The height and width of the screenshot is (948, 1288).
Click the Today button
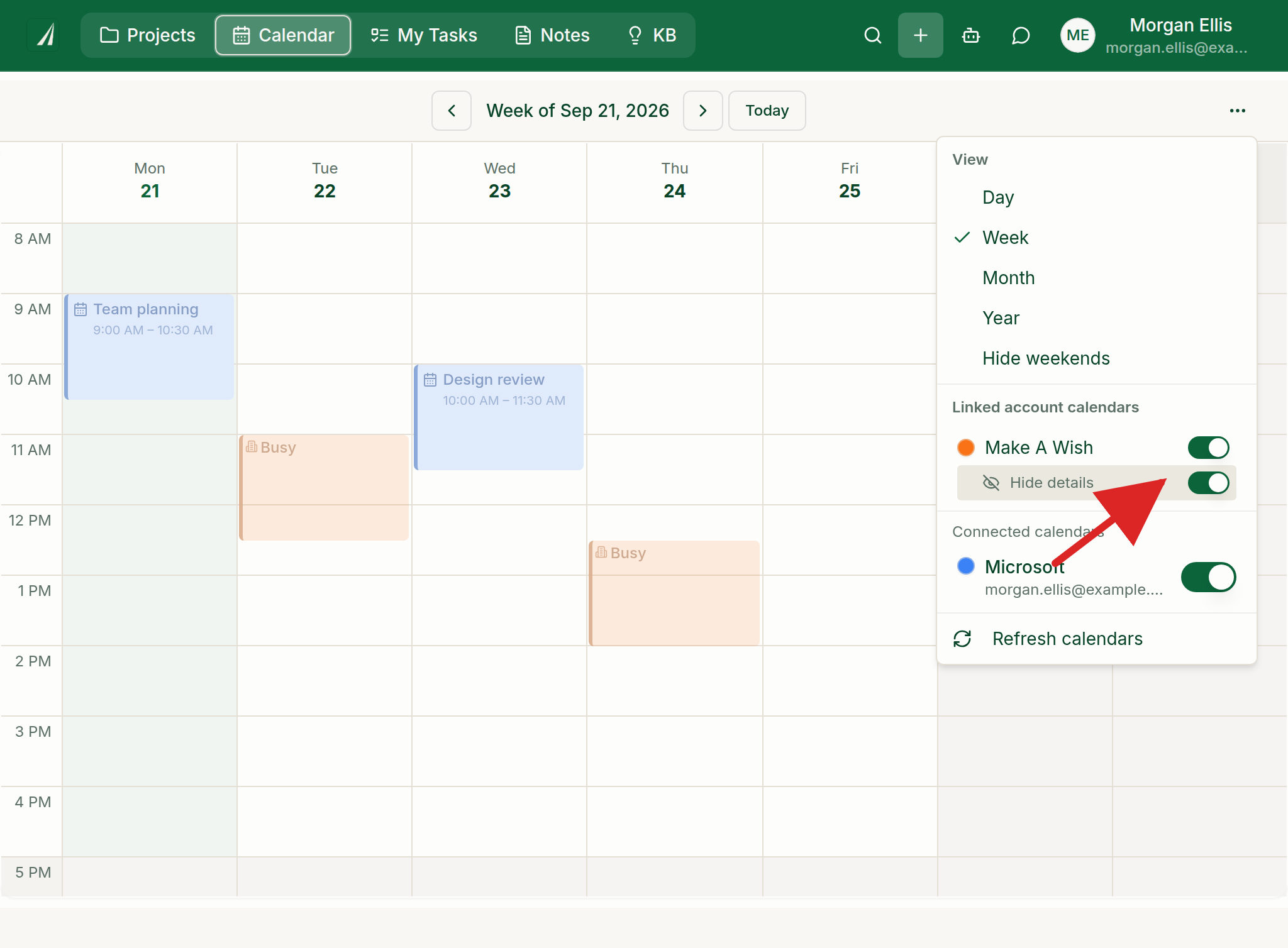pyautogui.click(x=767, y=111)
